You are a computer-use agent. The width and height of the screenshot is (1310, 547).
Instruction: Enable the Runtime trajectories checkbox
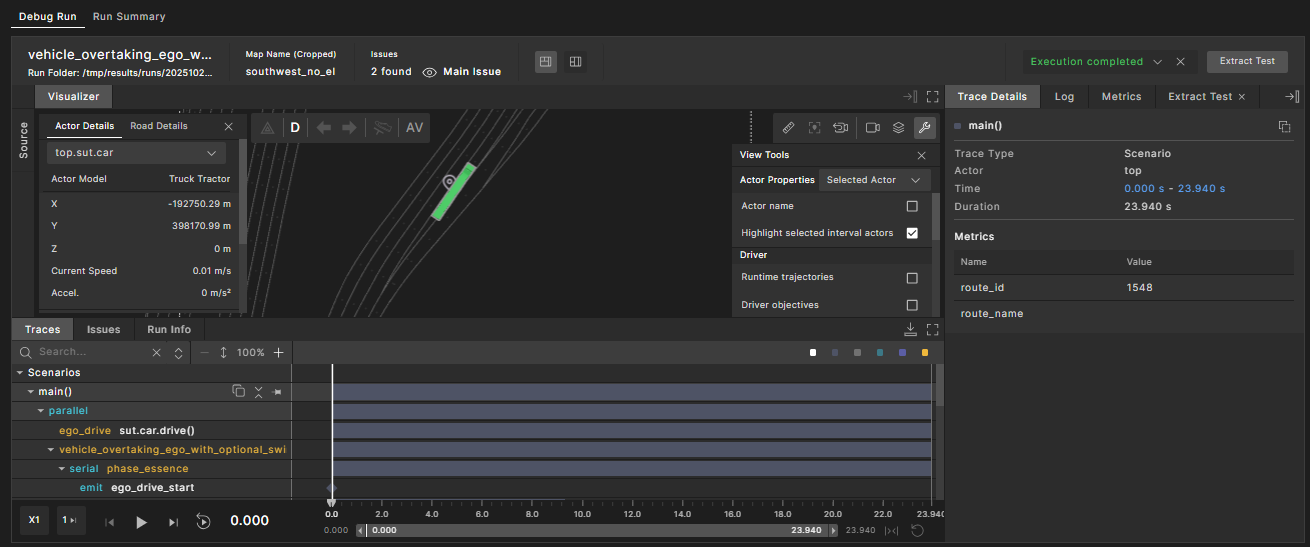[x=911, y=278]
